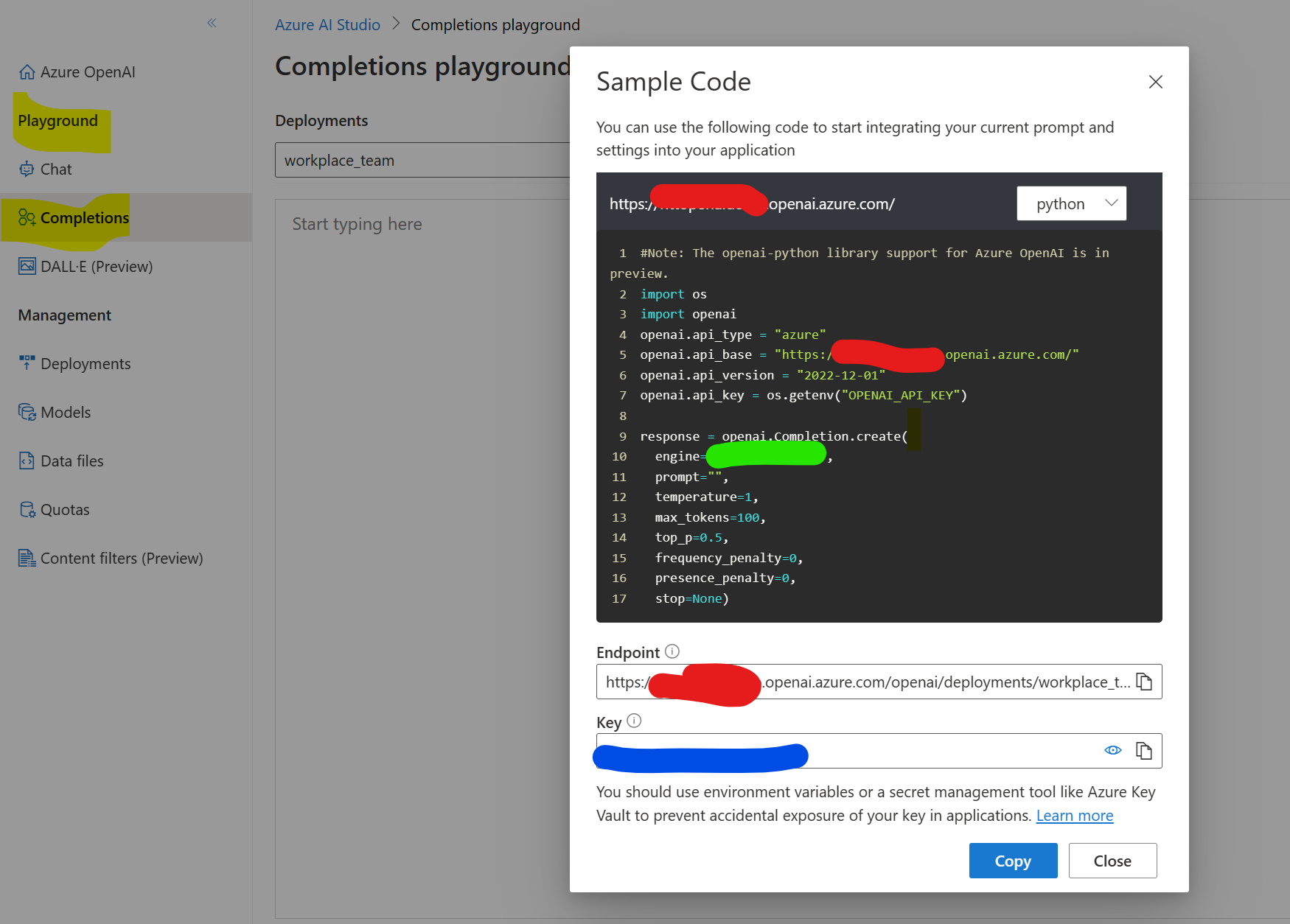Open the Learn more link
Image resolution: width=1290 pixels, height=924 pixels.
(x=1075, y=816)
